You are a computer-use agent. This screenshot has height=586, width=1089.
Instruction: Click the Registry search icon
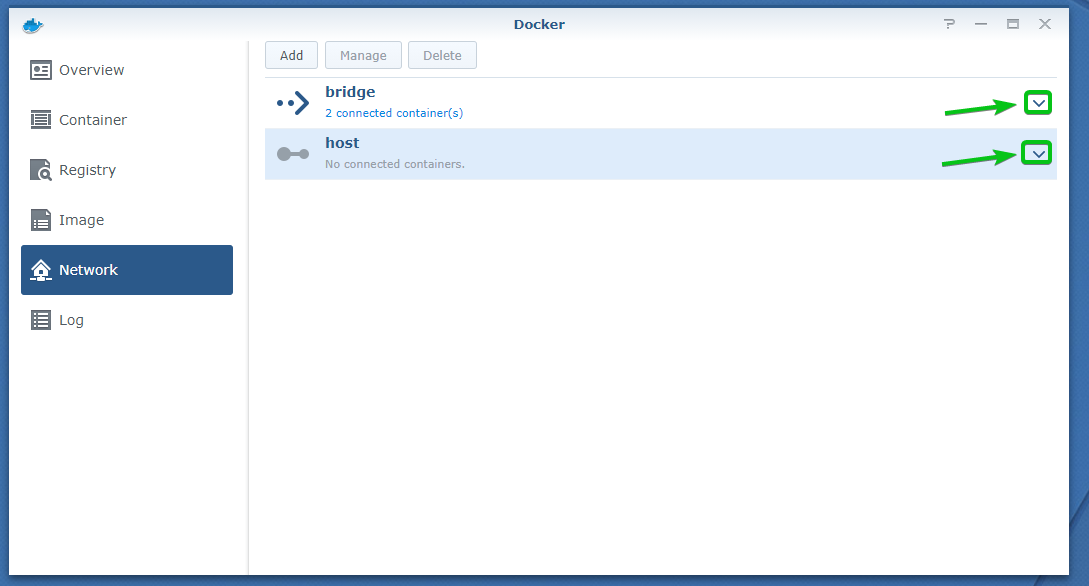point(41,170)
